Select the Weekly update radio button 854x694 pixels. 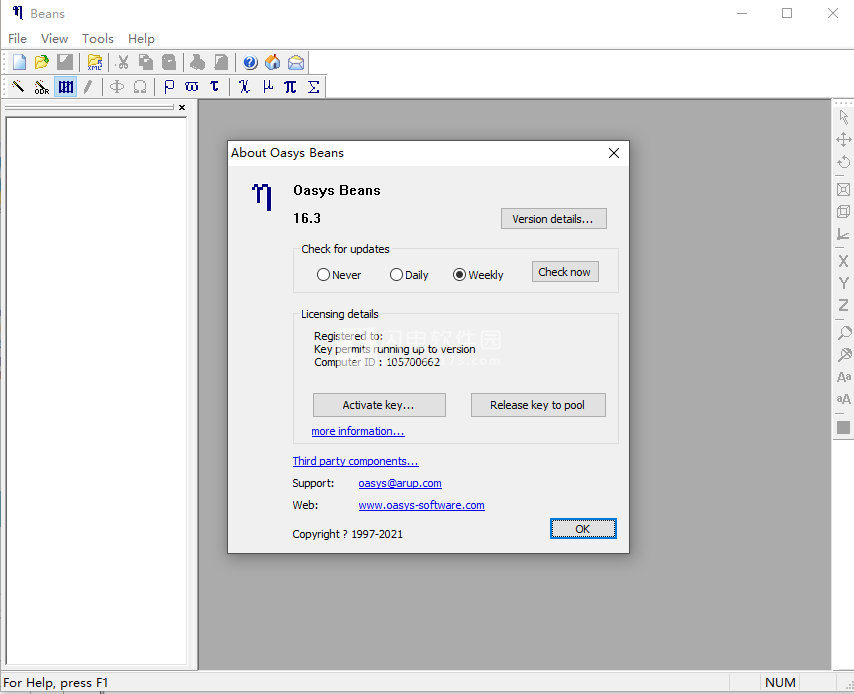click(x=459, y=275)
